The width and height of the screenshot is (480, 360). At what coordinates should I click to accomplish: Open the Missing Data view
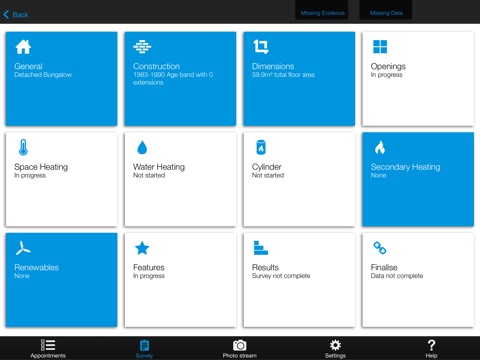click(x=386, y=13)
